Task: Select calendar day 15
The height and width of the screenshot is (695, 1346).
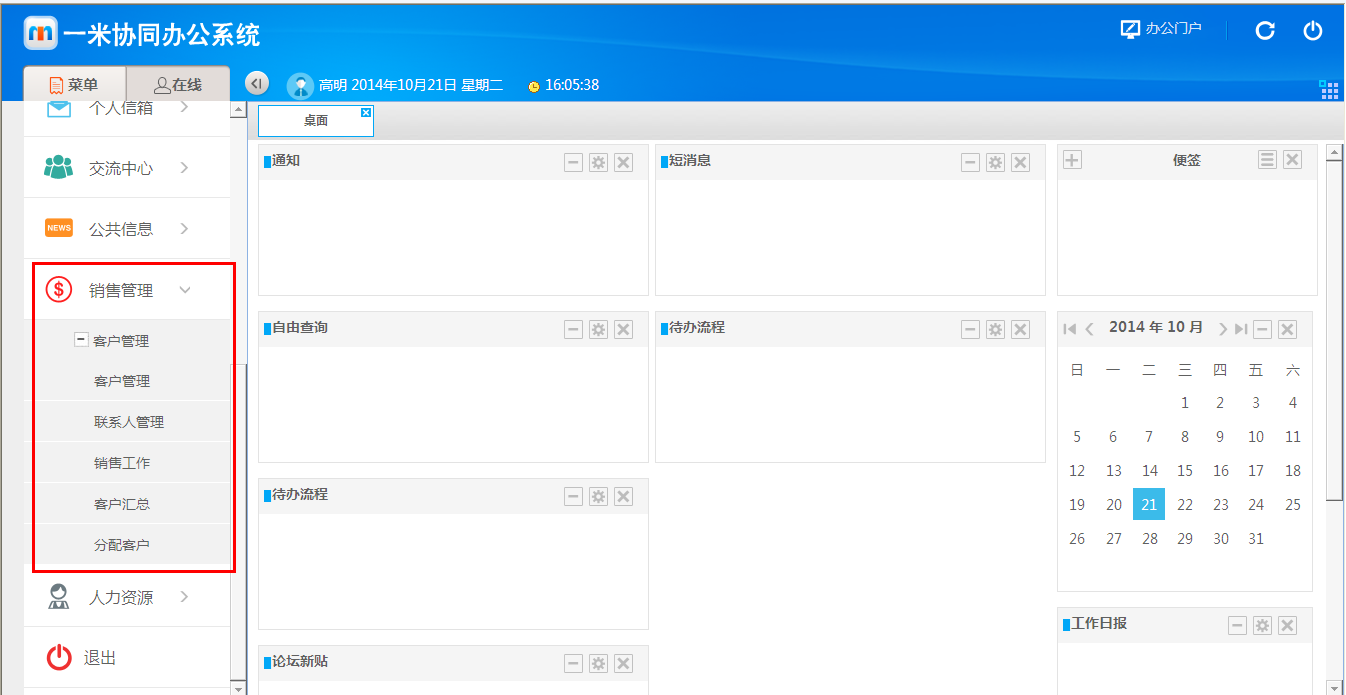Action: click(1185, 471)
